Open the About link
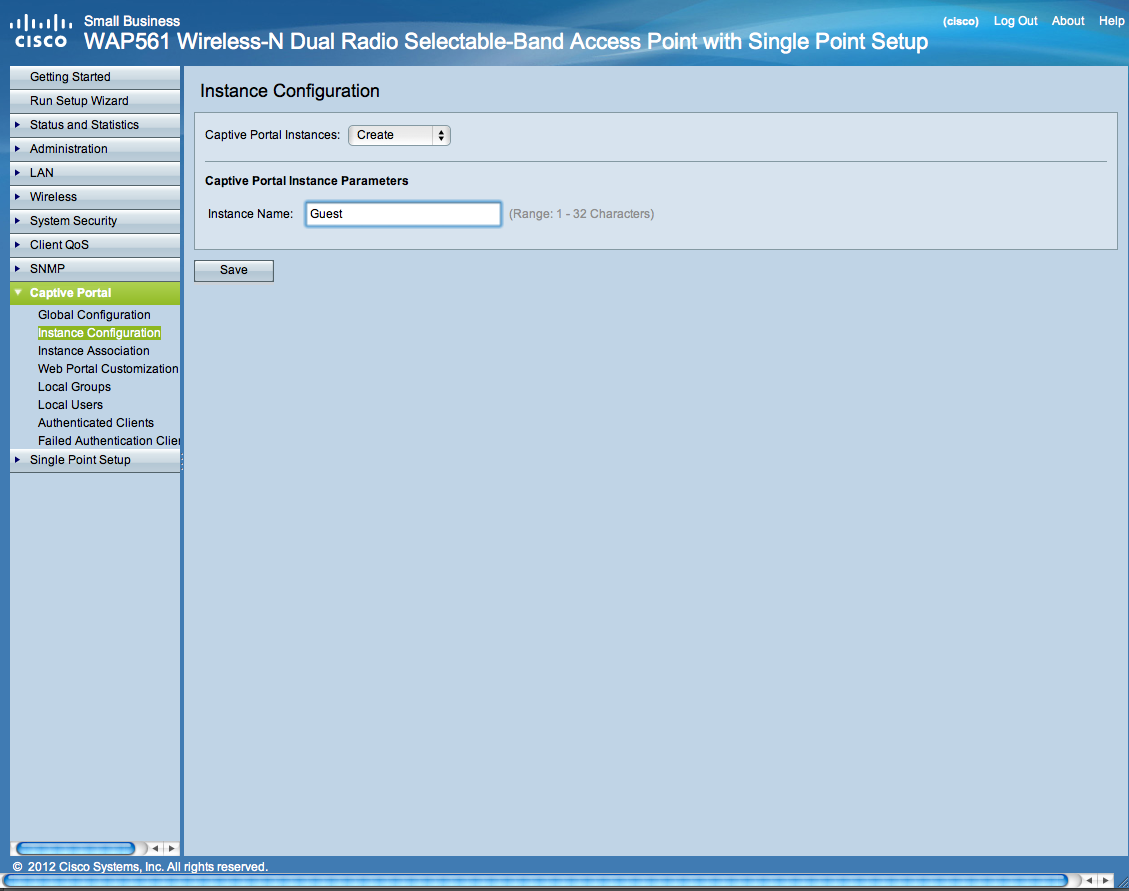This screenshot has height=891, width=1129. (x=1068, y=21)
